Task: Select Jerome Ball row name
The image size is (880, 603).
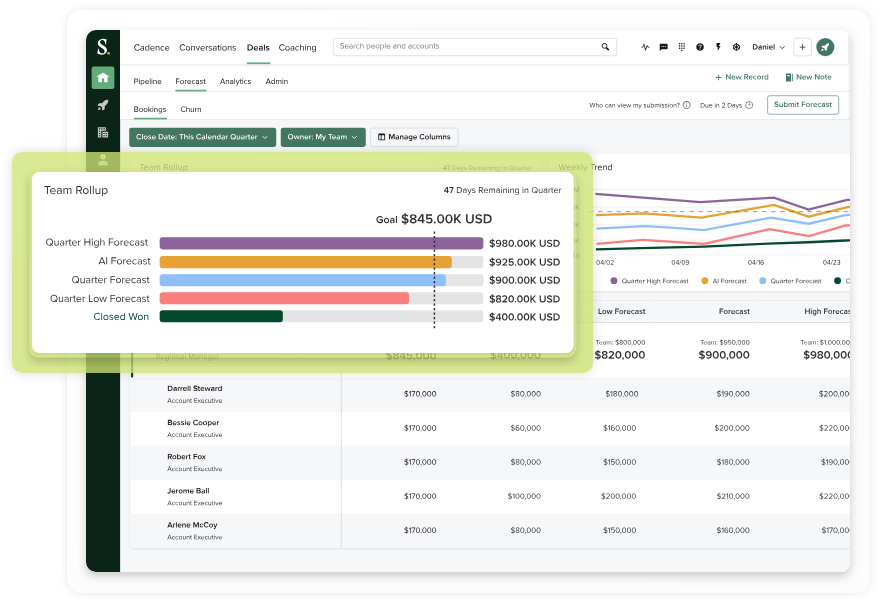Action: pyautogui.click(x=188, y=491)
